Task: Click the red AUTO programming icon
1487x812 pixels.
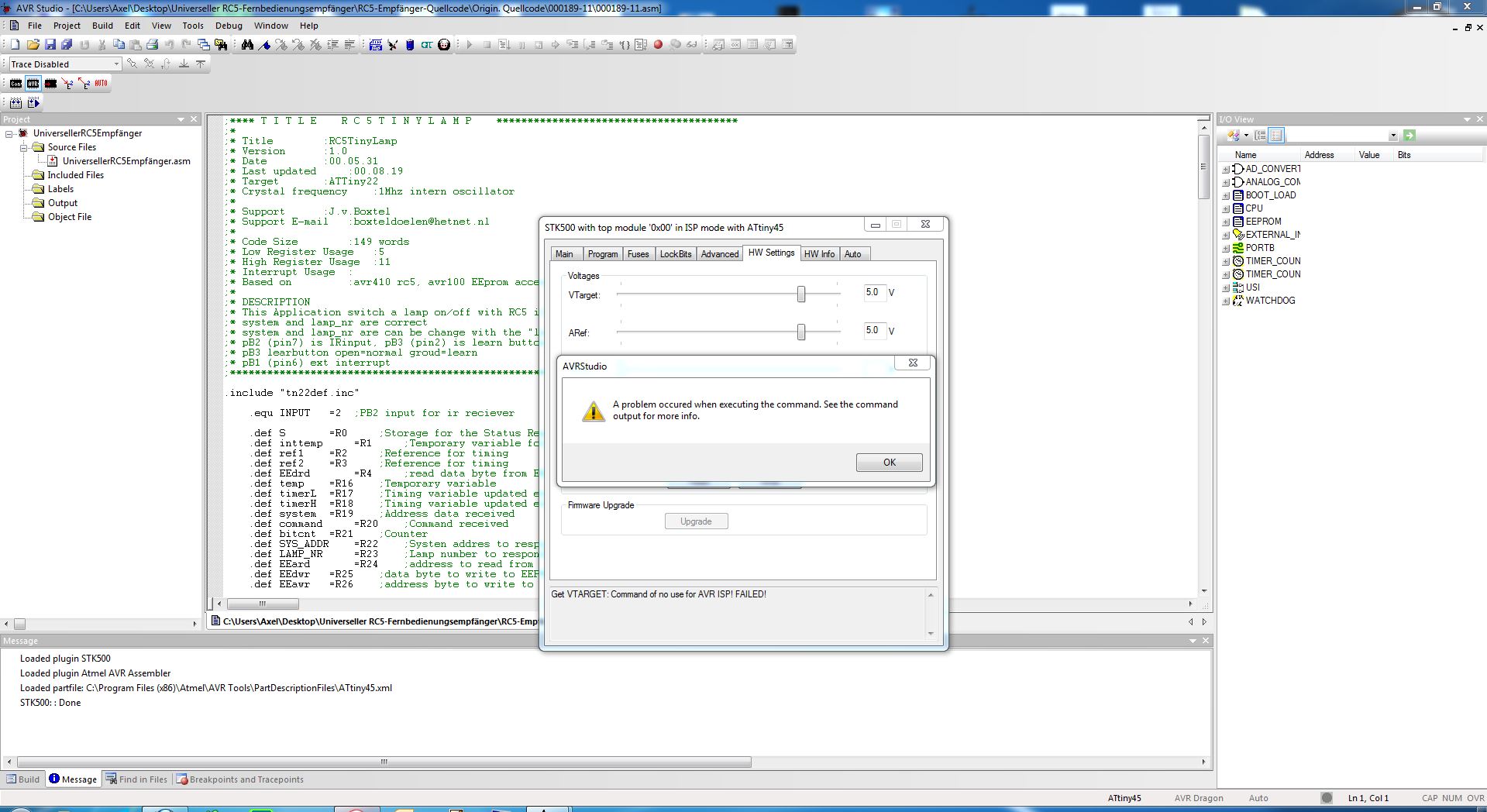Action: point(101,84)
